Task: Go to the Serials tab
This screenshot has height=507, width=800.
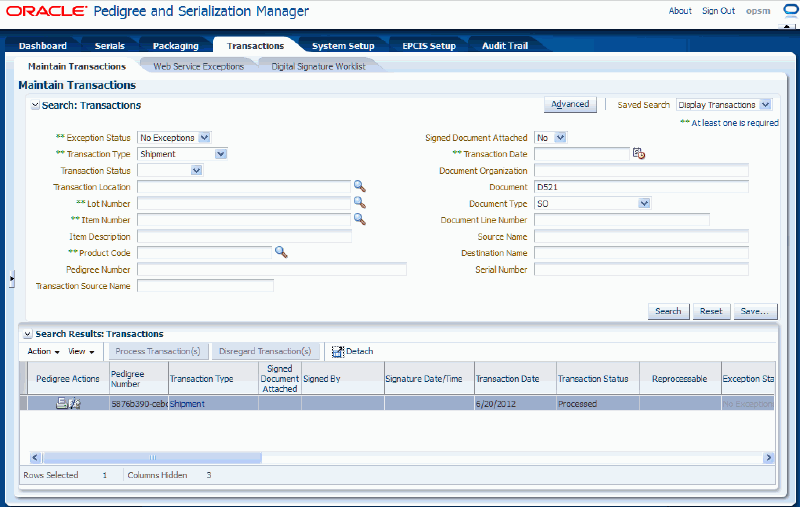Action: (x=110, y=46)
